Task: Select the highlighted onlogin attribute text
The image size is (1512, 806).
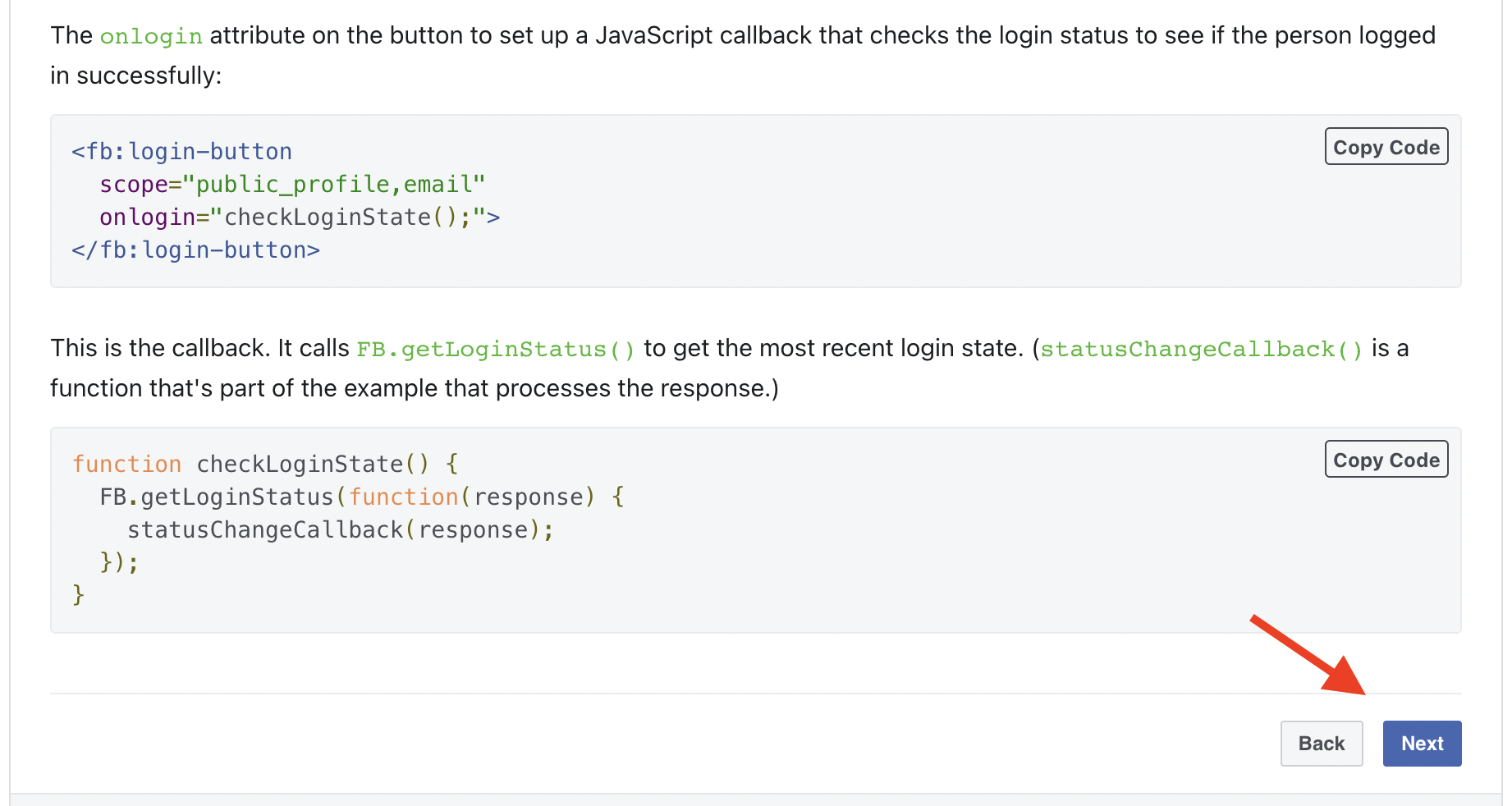Action: click(x=150, y=35)
